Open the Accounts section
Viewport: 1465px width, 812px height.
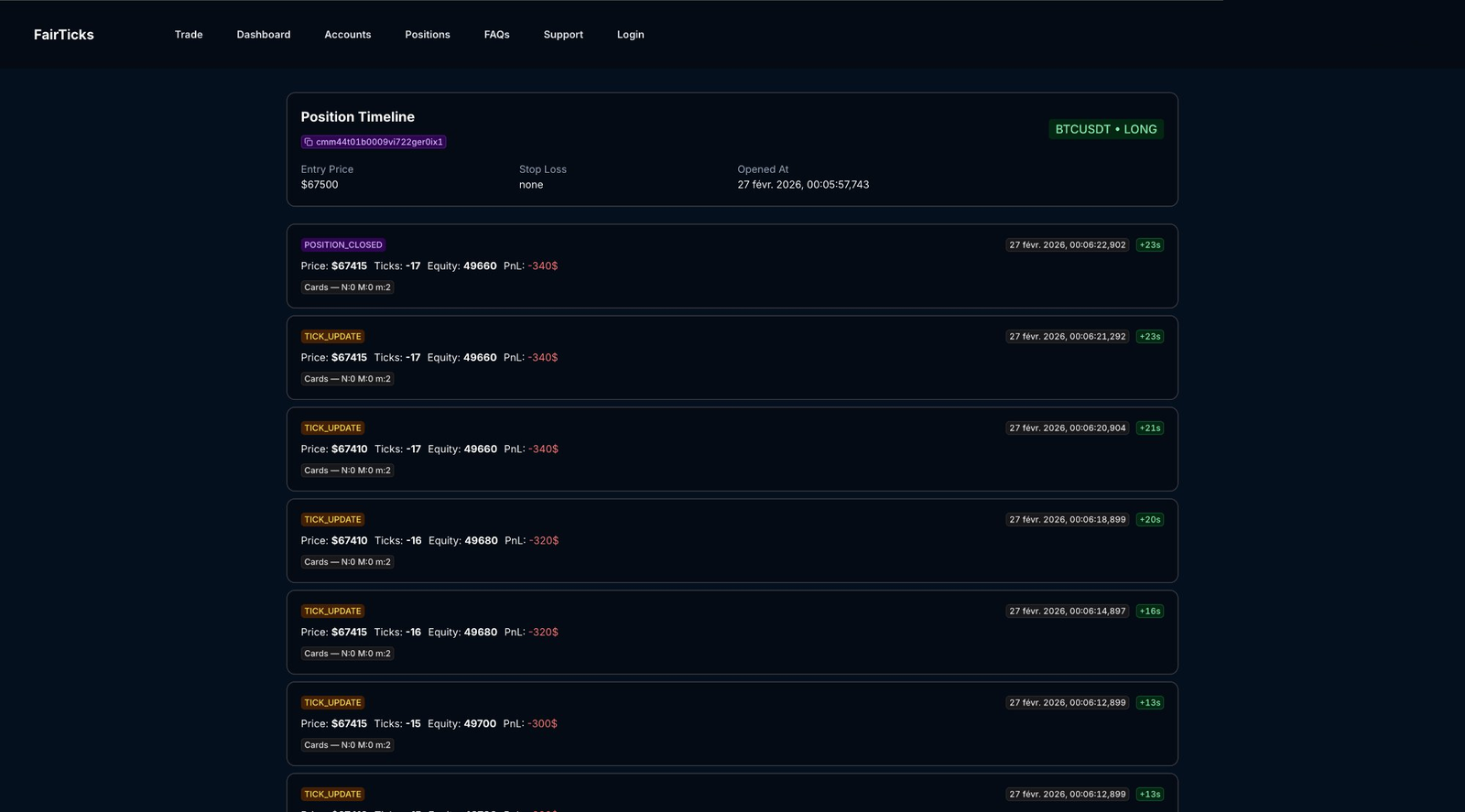pos(348,35)
